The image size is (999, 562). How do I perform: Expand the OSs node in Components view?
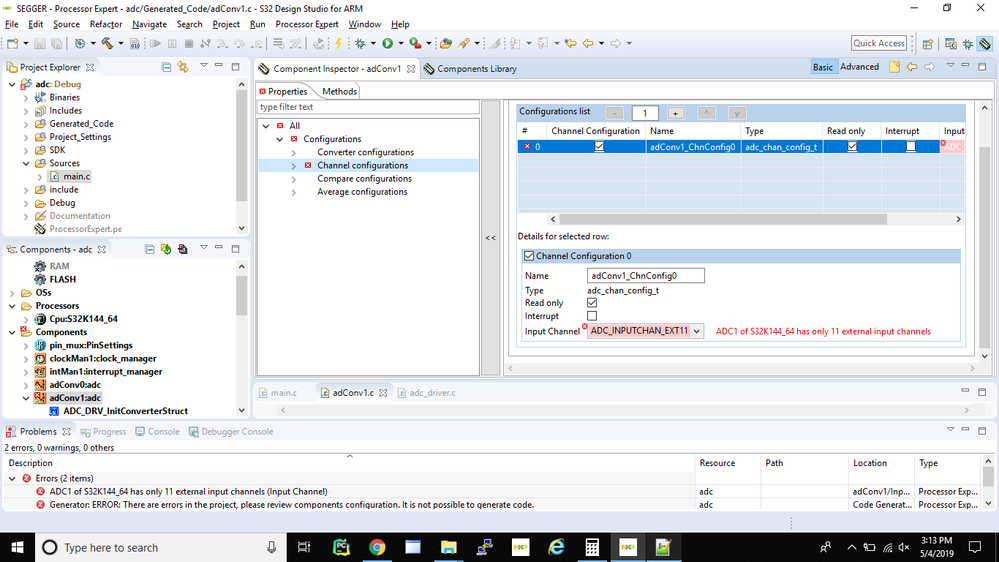click(12, 293)
